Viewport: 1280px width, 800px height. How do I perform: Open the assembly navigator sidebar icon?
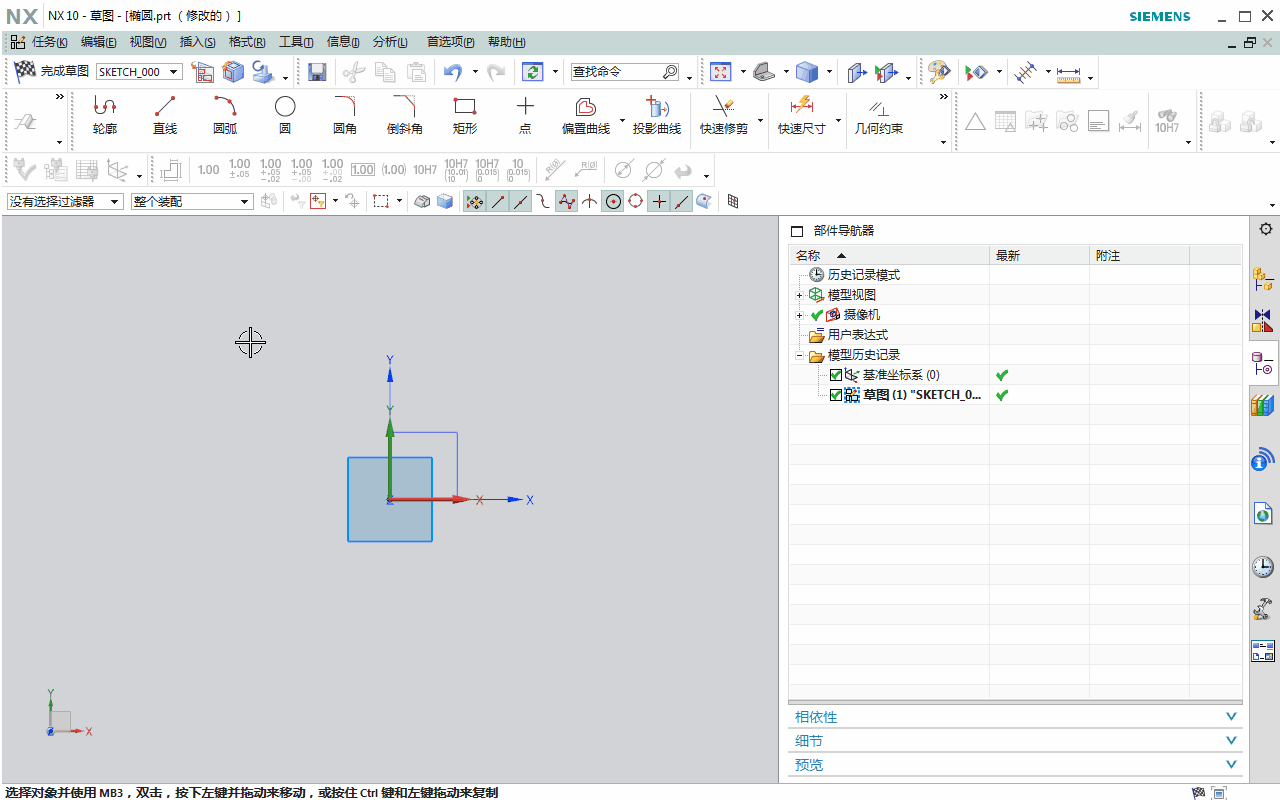point(1263,279)
